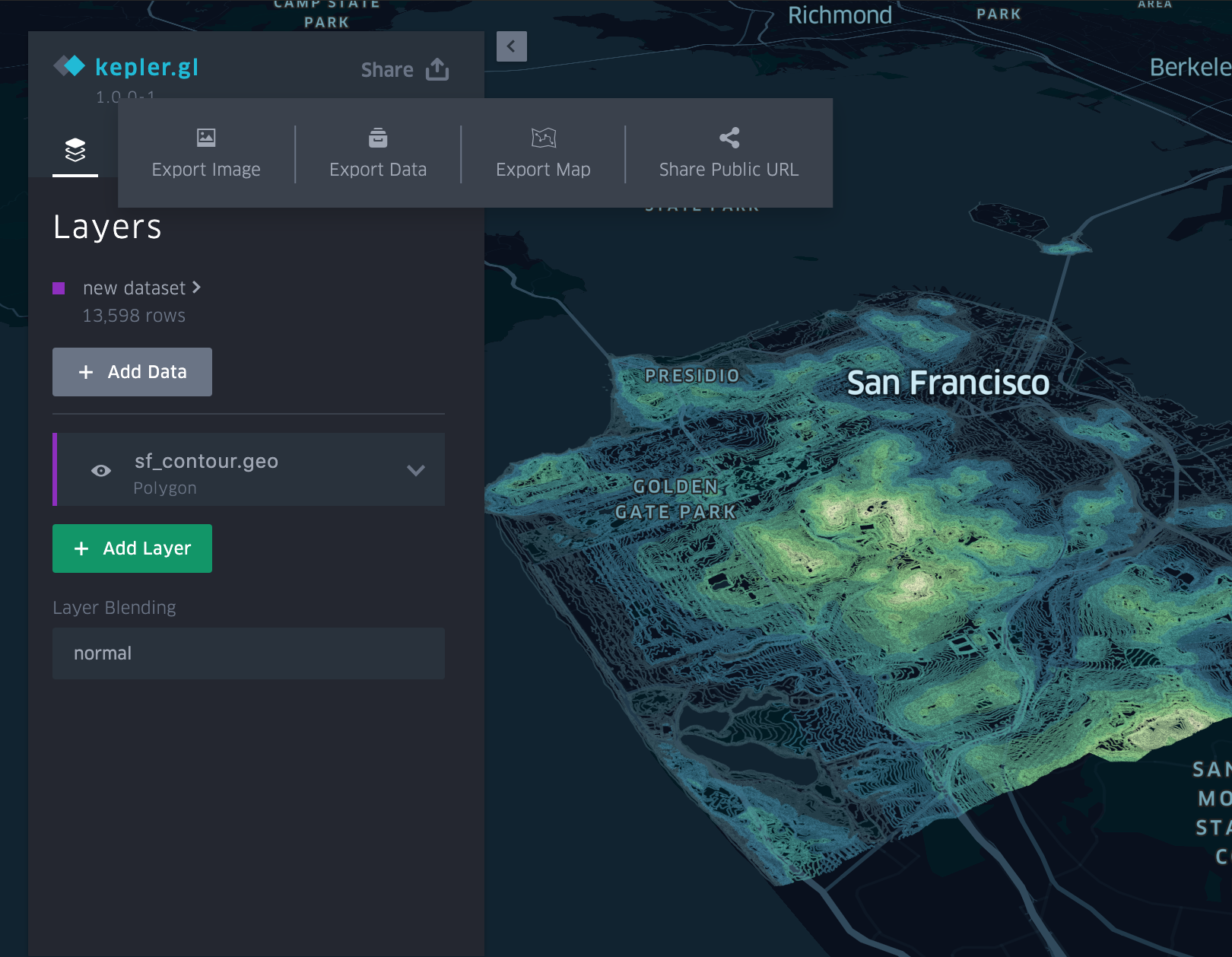Click the San Francisco map label
The image size is (1232, 957).
[x=948, y=383]
